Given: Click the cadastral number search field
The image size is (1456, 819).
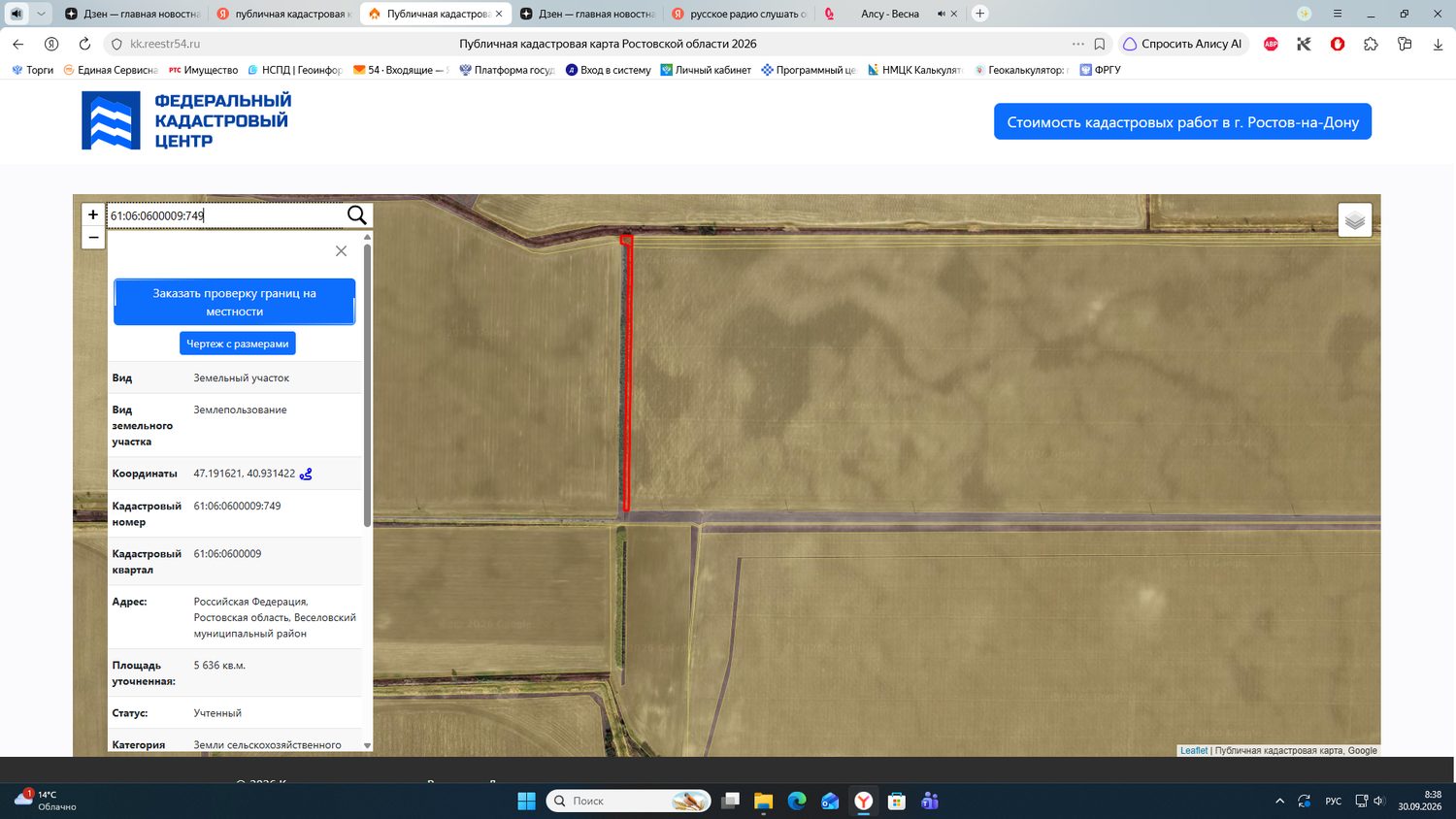Looking at the screenshot, I should 225,215.
